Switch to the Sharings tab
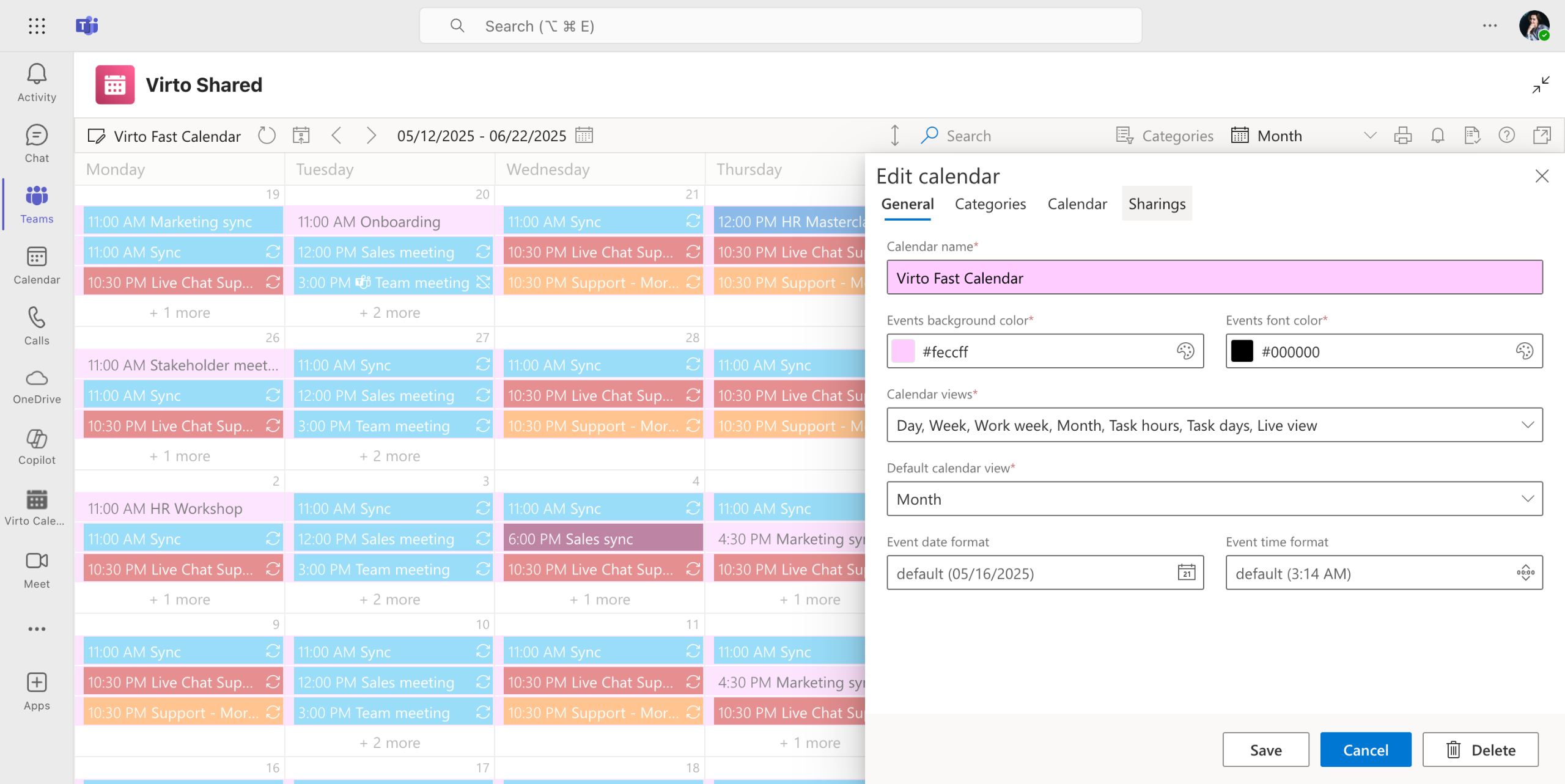This screenshot has height=784, width=1565. [x=1156, y=203]
